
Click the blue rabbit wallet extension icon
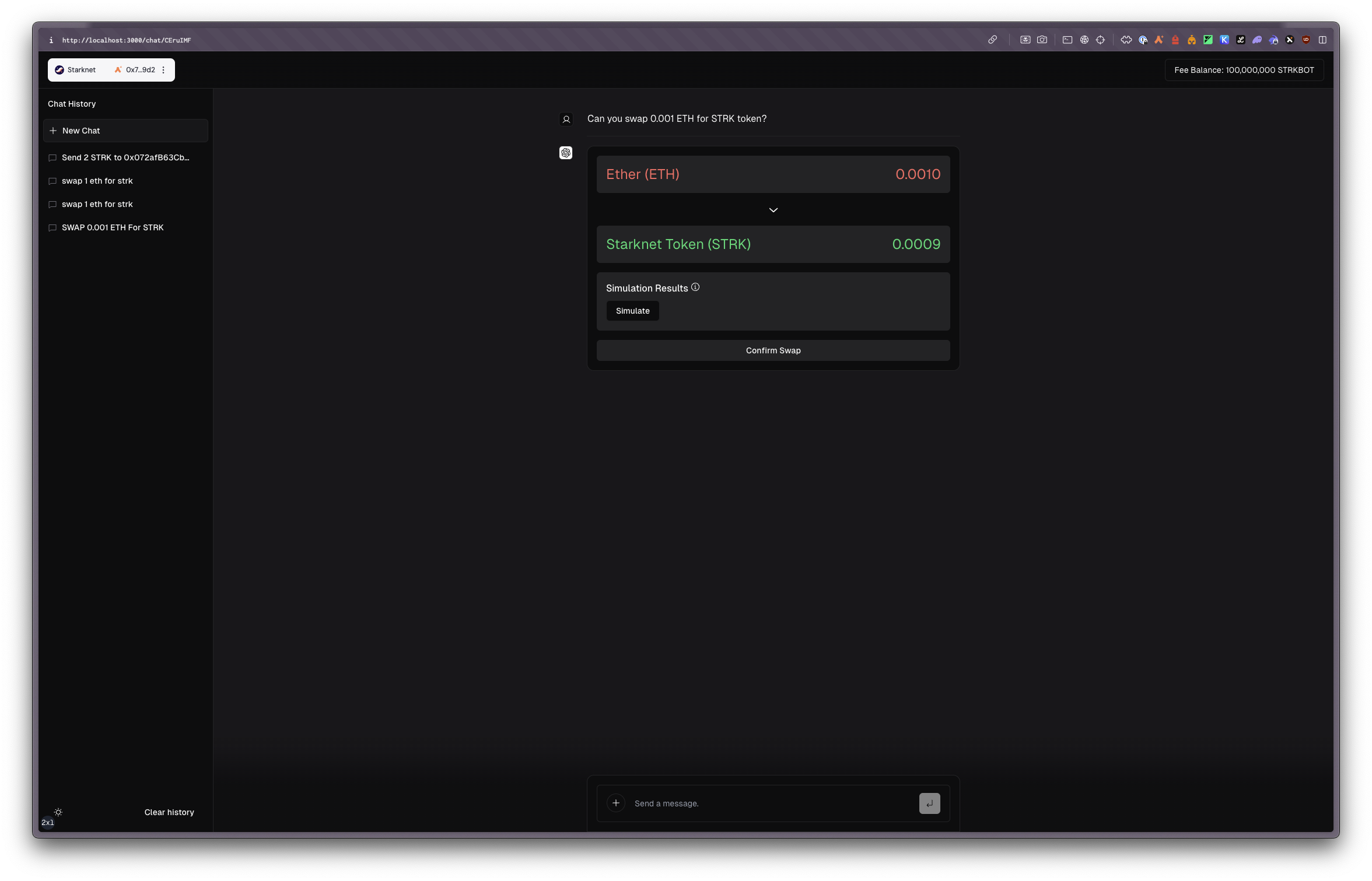[1273, 40]
